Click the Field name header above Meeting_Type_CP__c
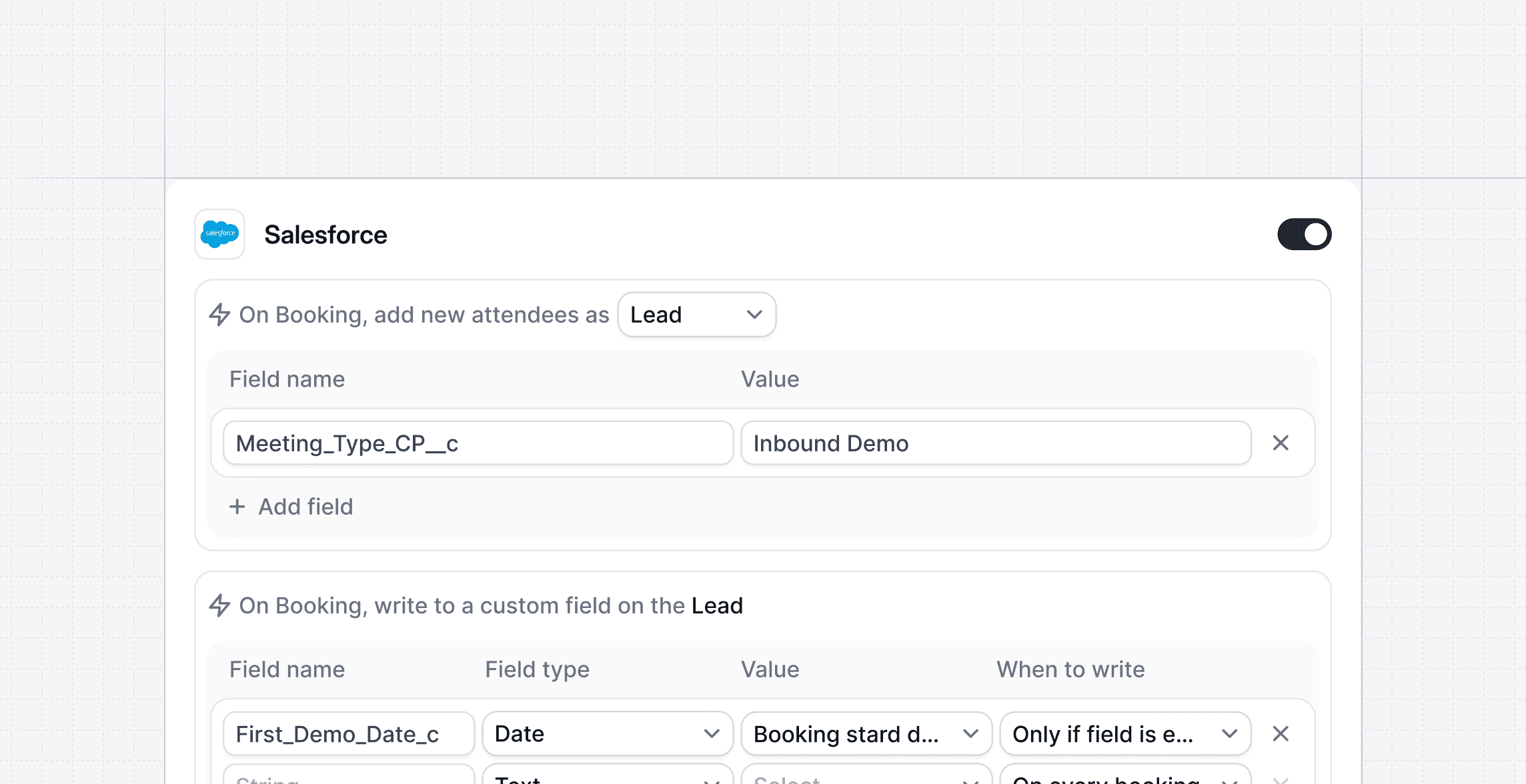Screen dimensions: 1526x784 tap(287, 379)
